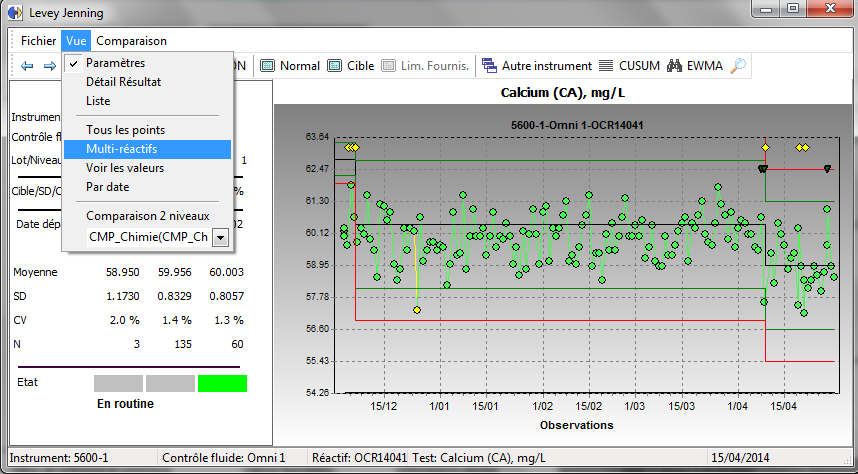The width and height of the screenshot is (858, 474).
Task: Open the Comparaison menu
Action: pyautogui.click(x=131, y=41)
